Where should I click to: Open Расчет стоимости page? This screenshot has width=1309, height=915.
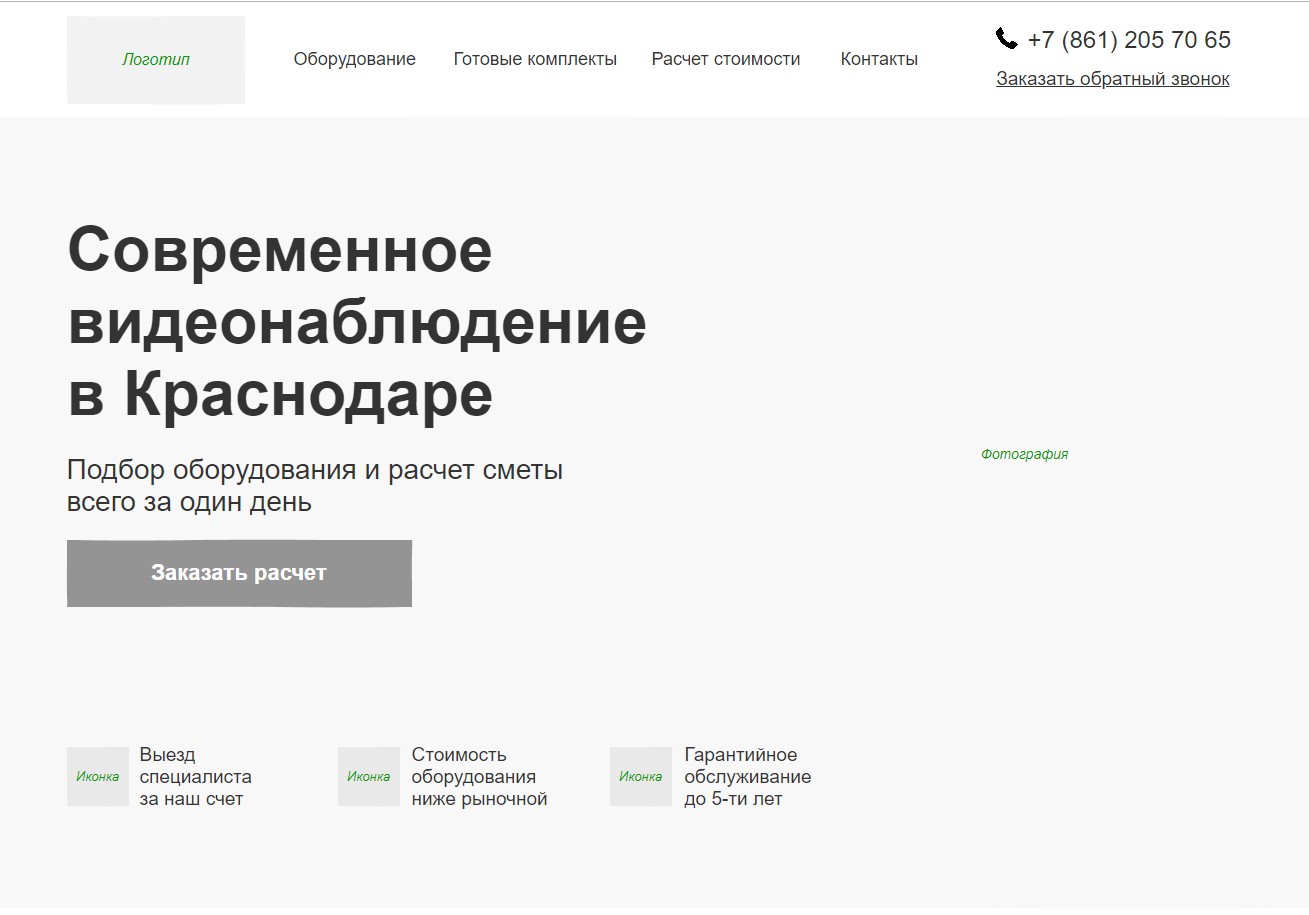pyautogui.click(x=726, y=59)
